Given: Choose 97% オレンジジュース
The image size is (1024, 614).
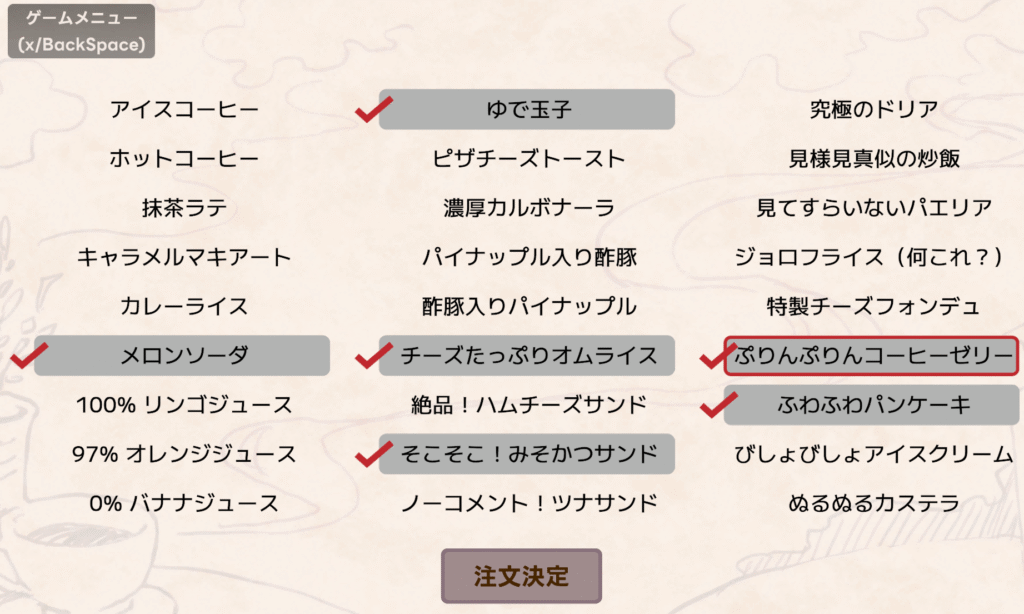Looking at the screenshot, I should click(x=180, y=455).
